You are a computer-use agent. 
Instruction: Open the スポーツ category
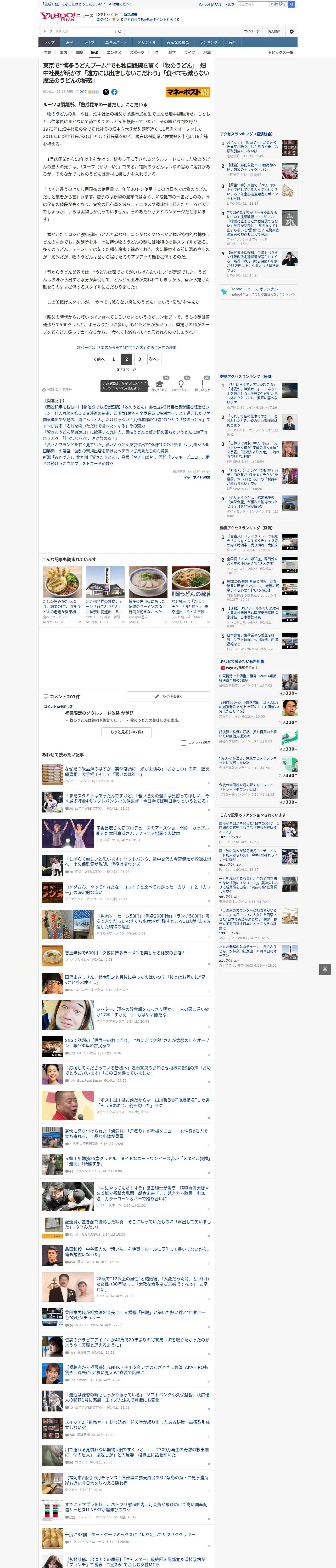[x=137, y=52]
